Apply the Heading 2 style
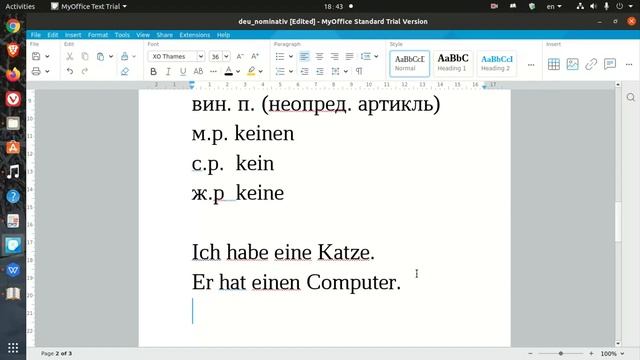The width and height of the screenshot is (640, 360). tap(496, 63)
